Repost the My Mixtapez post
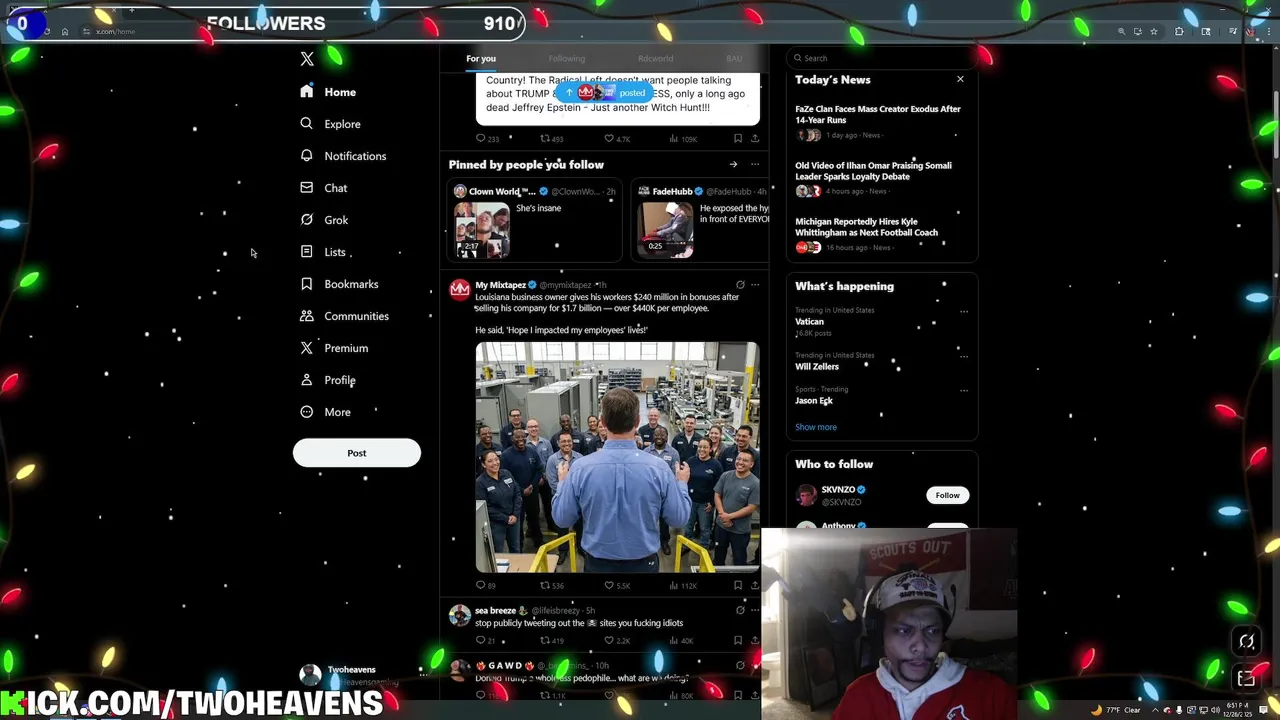 [x=552, y=585]
